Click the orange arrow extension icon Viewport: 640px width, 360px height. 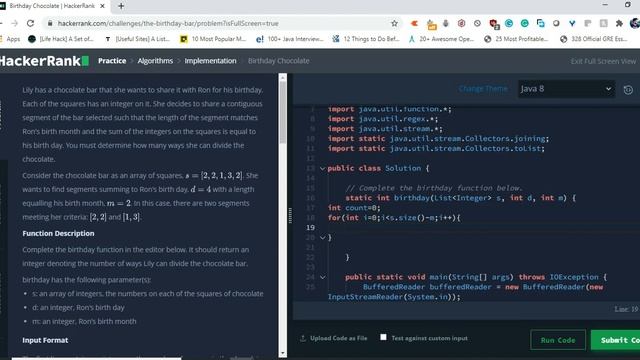point(414,23)
